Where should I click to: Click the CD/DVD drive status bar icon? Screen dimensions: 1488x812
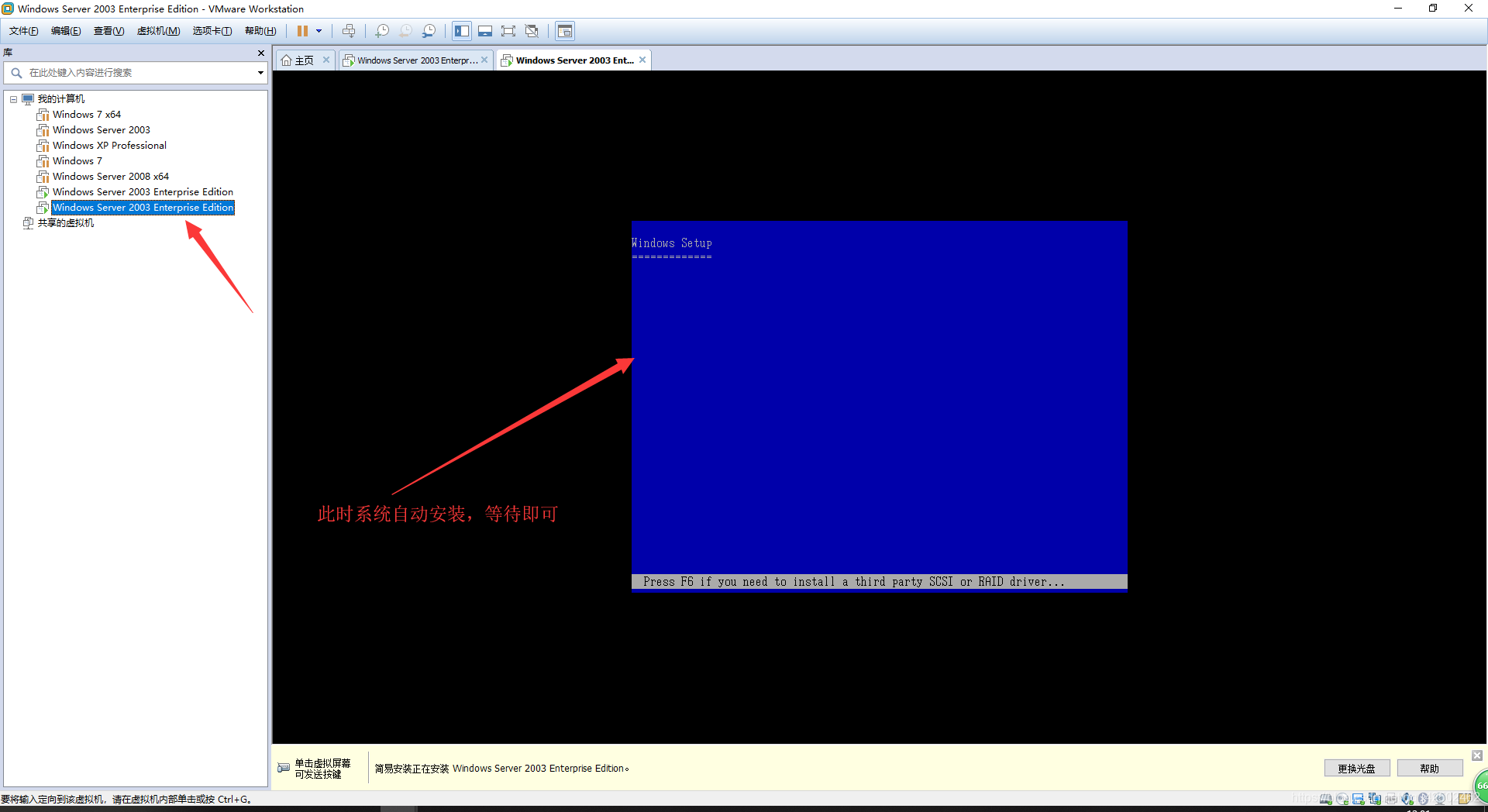pyautogui.click(x=1342, y=799)
